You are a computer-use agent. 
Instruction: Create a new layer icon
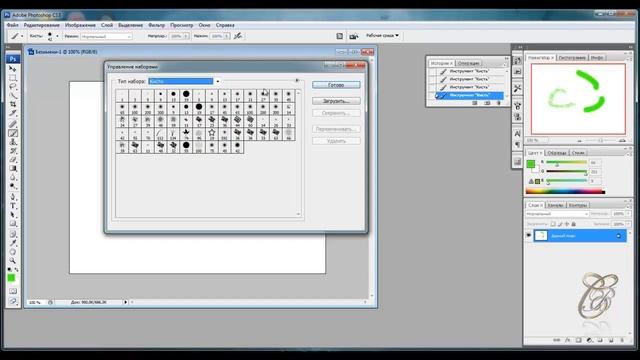611,340
